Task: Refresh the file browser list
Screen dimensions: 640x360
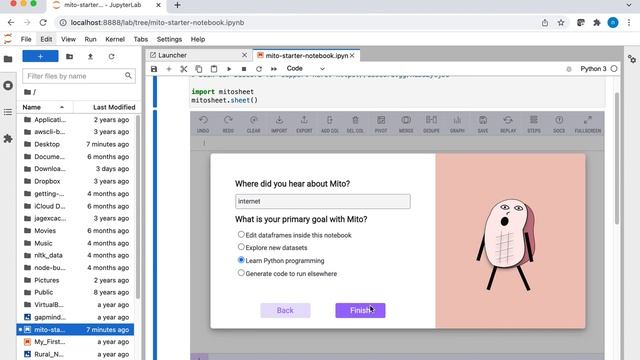Action: tap(111, 56)
